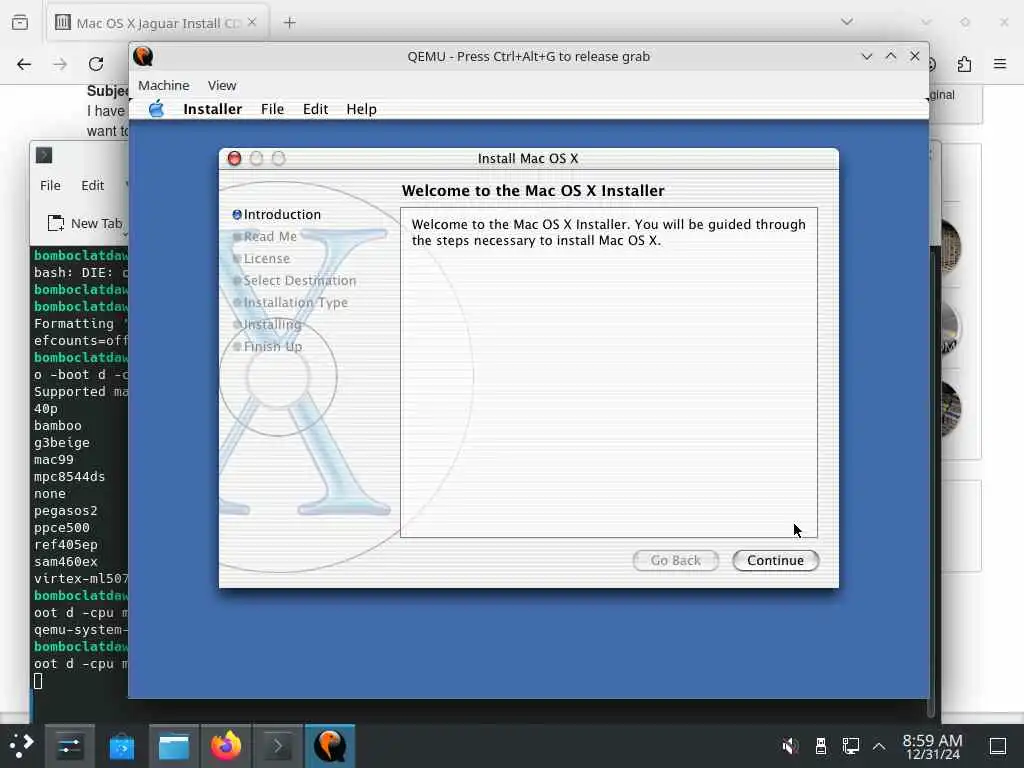The height and width of the screenshot is (768, 1024).
Task: Open the Discover software store from taskbar
Action: coord(121,746)
